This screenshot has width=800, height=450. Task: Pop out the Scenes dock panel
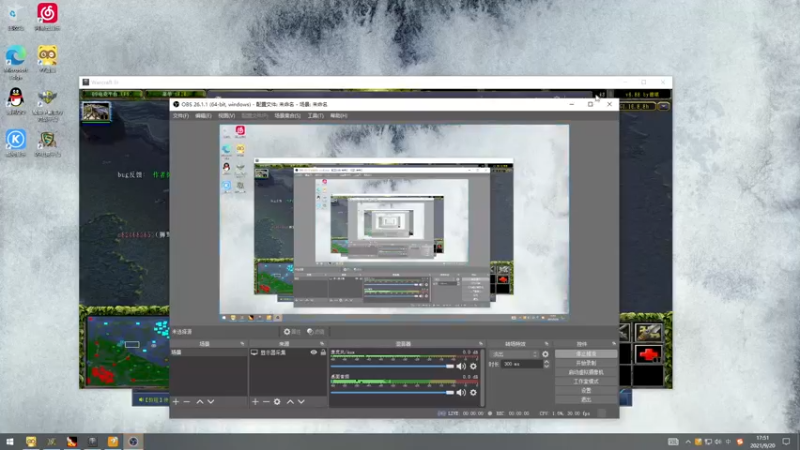[x=242, y=344]
